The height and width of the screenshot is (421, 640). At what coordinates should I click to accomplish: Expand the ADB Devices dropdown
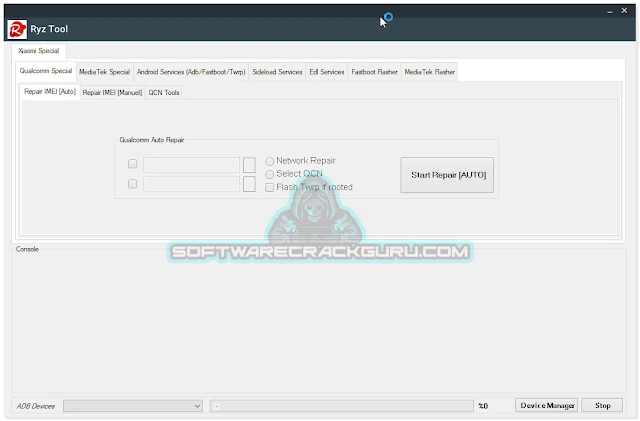[133, 406]
